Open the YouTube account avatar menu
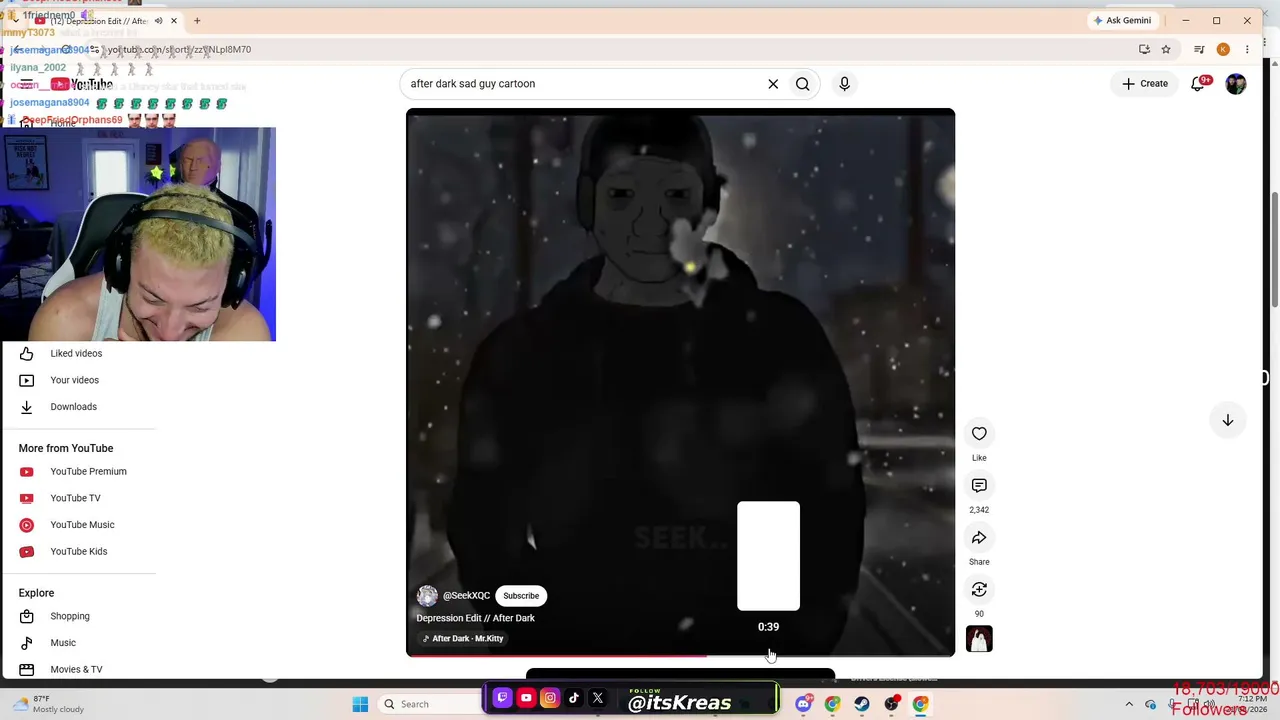Image resolution: width=1280 pixels, height=720 pixels. pyautogui.click(x=1236, y=84)
